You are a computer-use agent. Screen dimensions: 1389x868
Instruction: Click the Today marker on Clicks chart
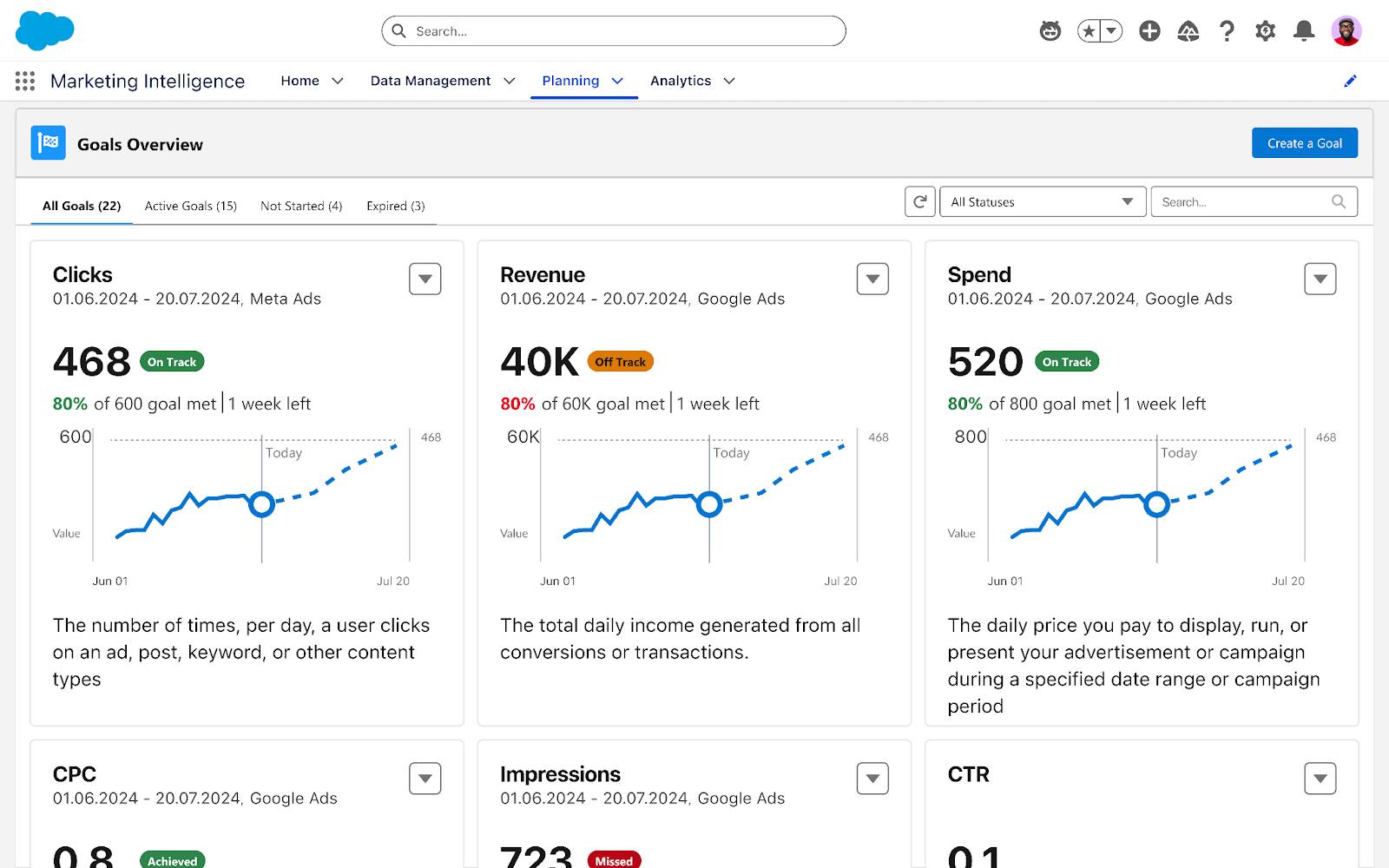coord(261,503)
